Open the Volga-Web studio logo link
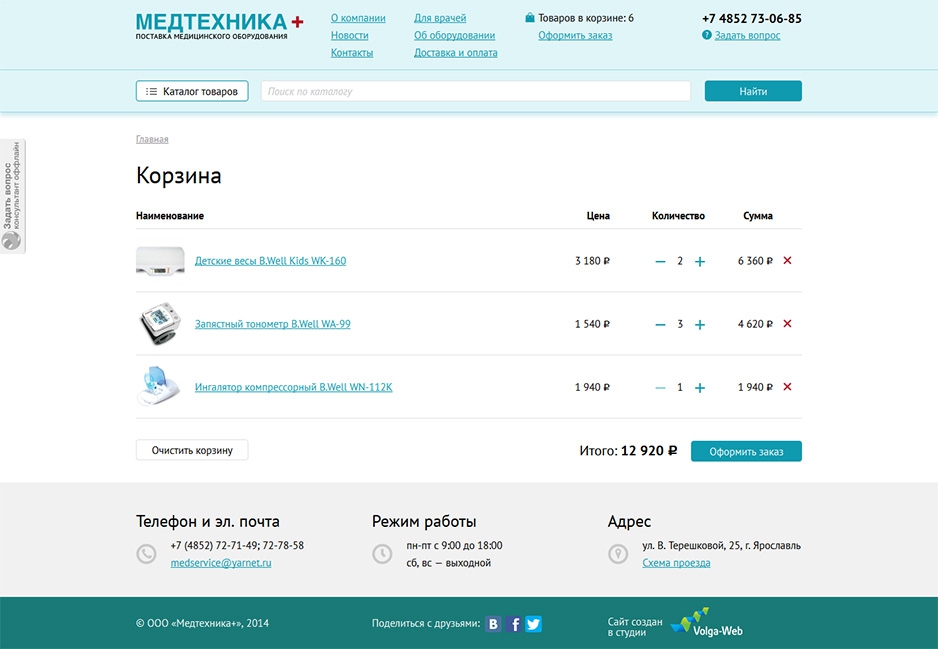938x649 pixels. (x=706, y=622)
